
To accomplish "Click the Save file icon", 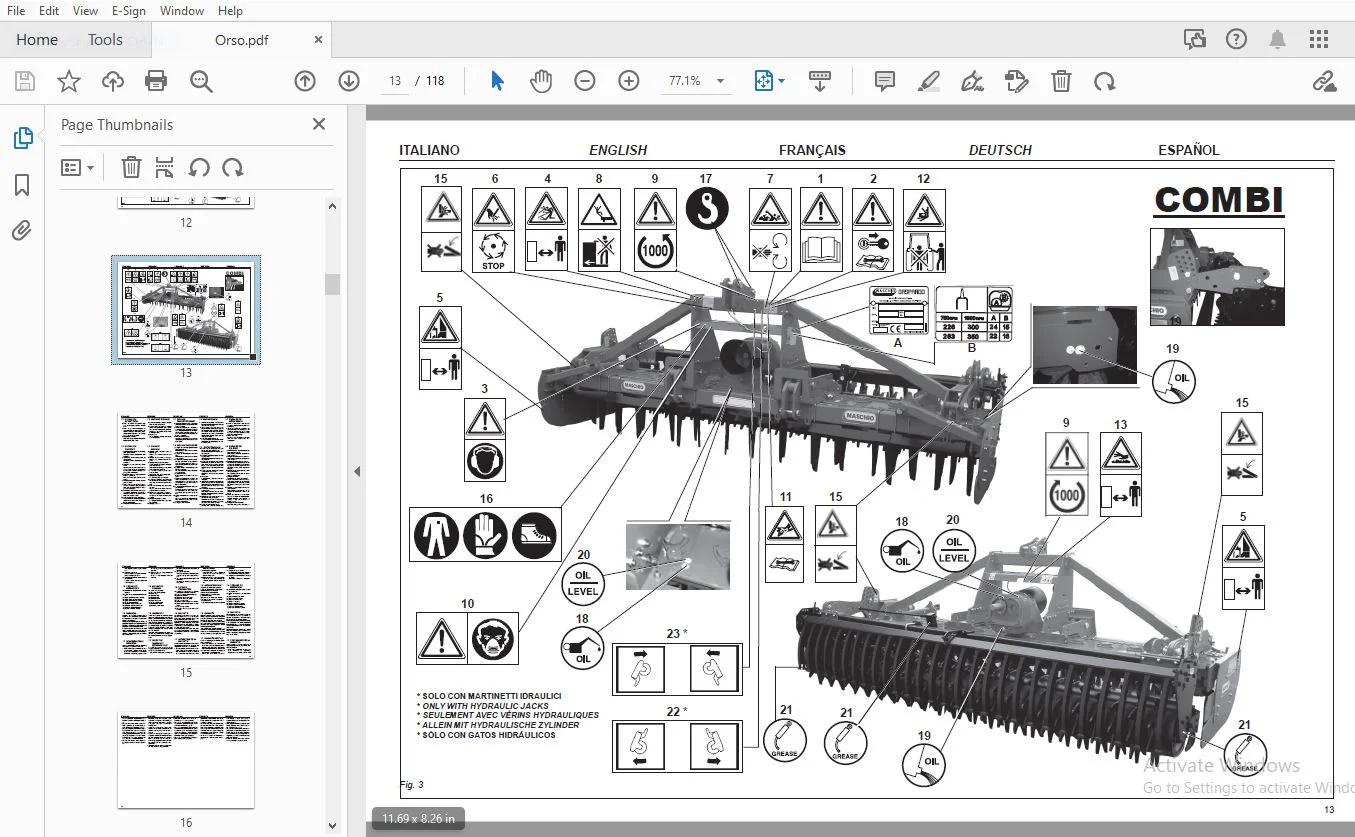I will pyautogui.click(x=24, y=81).
